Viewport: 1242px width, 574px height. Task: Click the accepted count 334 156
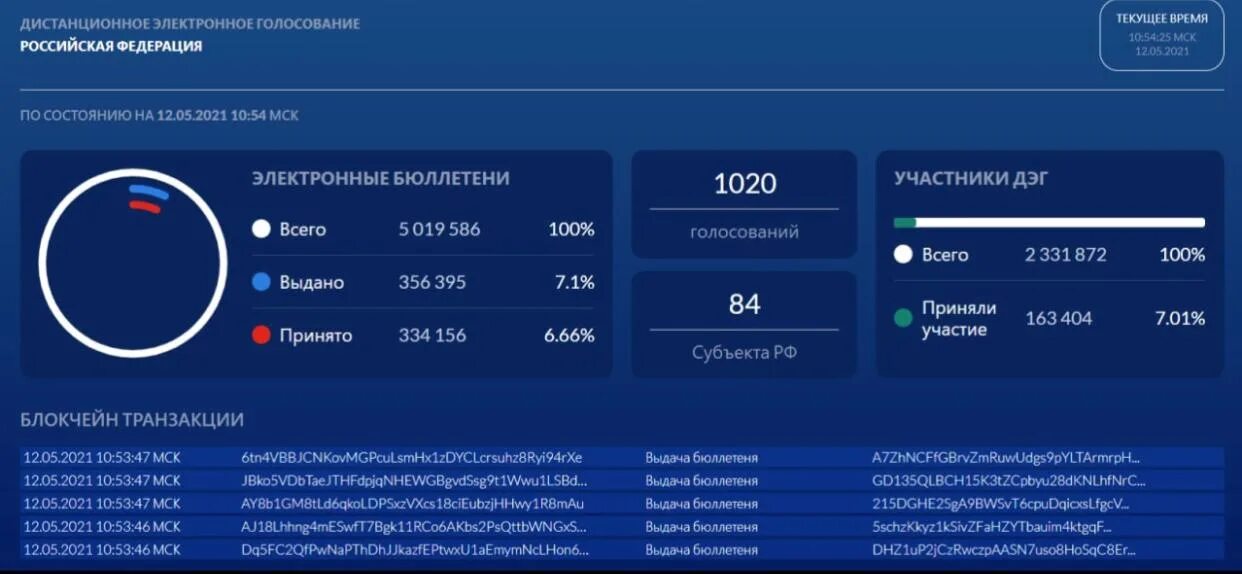click(x=432, y=335)
